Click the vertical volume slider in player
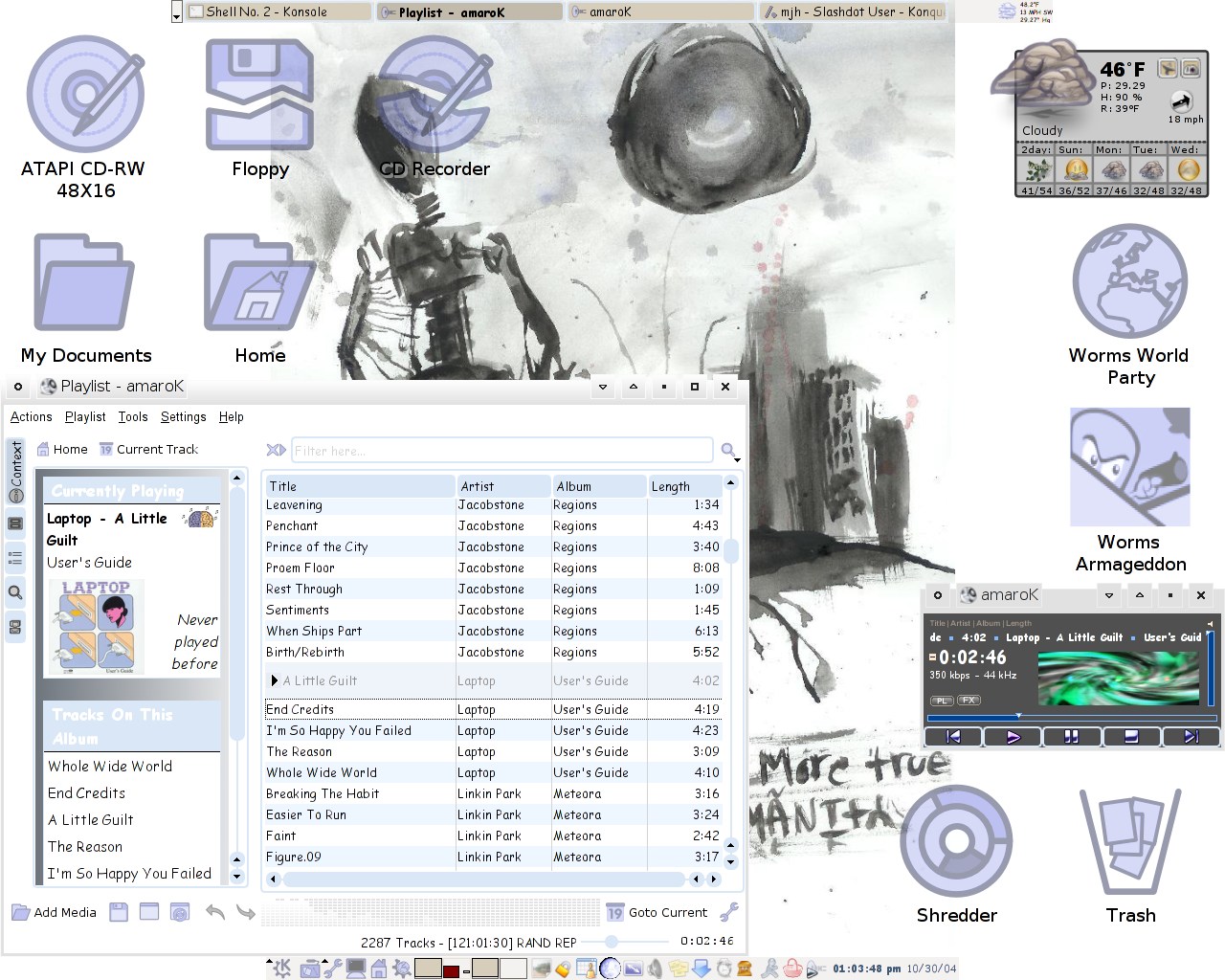This screenshot has height=980, width=1225. click(1212, 667)
